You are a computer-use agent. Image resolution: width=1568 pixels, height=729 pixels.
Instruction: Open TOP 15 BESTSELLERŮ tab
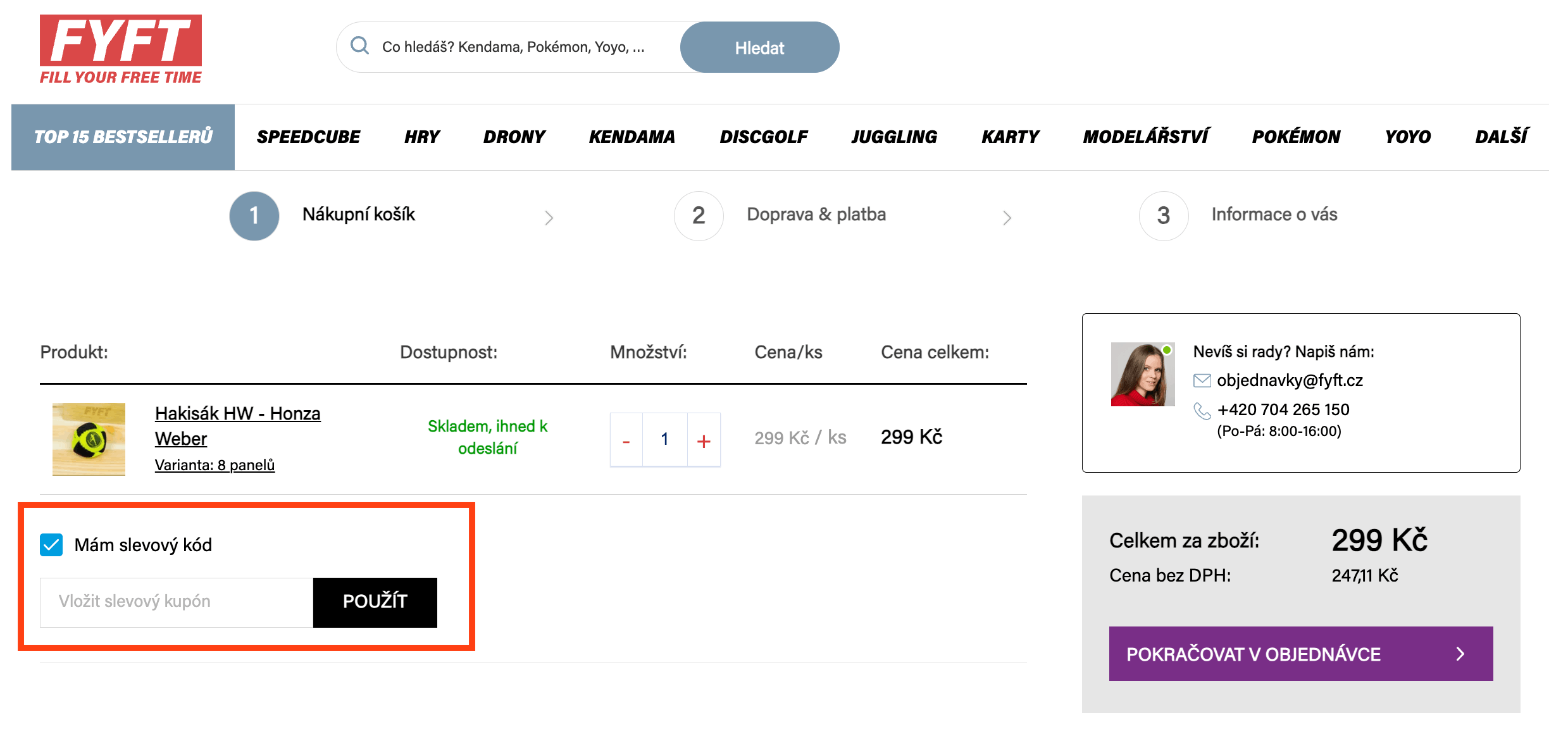point(123,137)
